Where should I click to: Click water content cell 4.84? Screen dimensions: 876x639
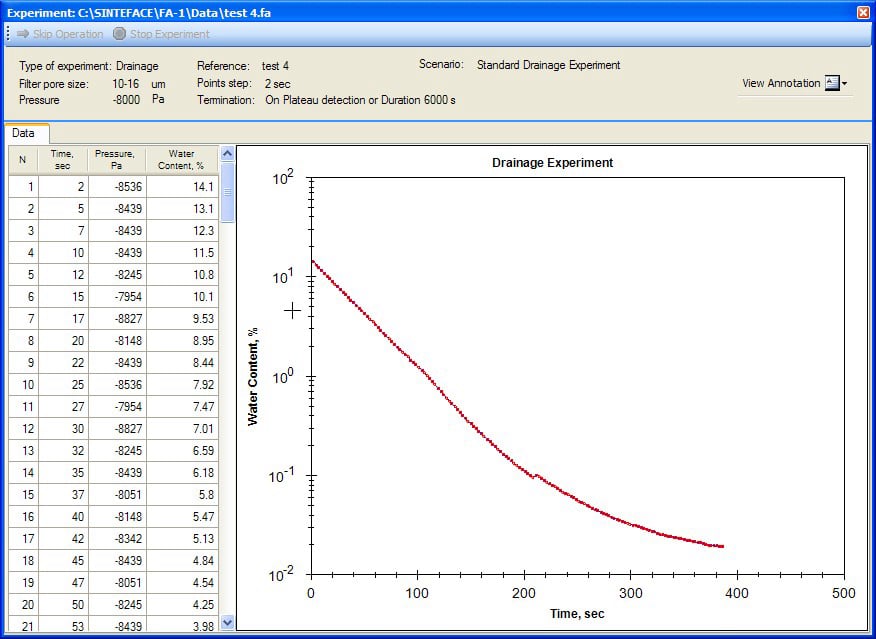pyautogui.click(x=182, y=561)
